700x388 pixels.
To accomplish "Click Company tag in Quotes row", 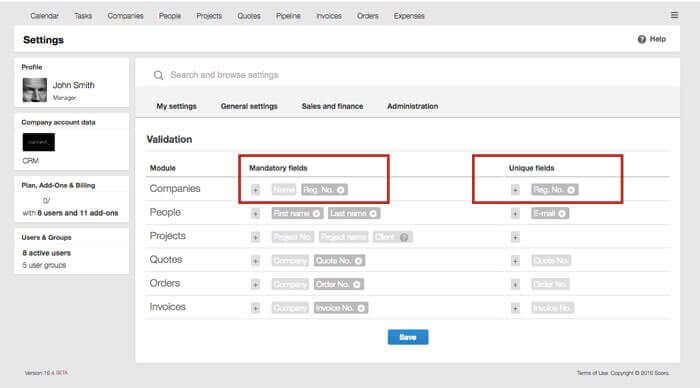I will tap(290, 261).
